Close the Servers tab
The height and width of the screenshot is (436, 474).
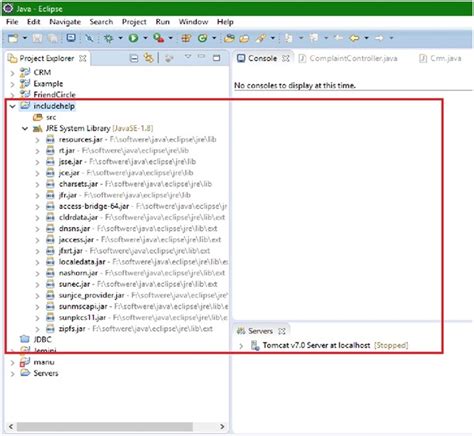(282, 331)
